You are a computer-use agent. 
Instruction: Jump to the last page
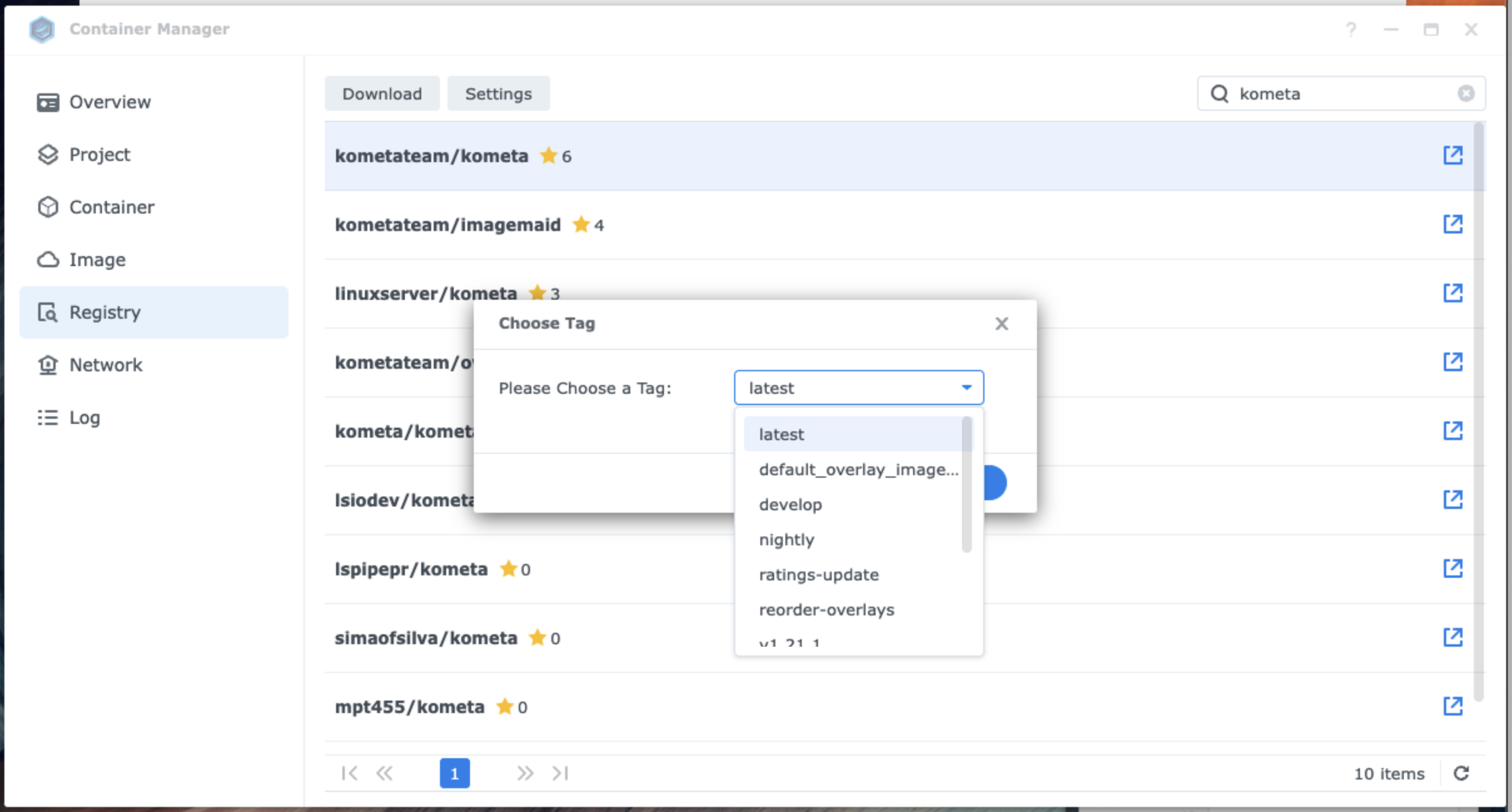click(x=560, y=773)
